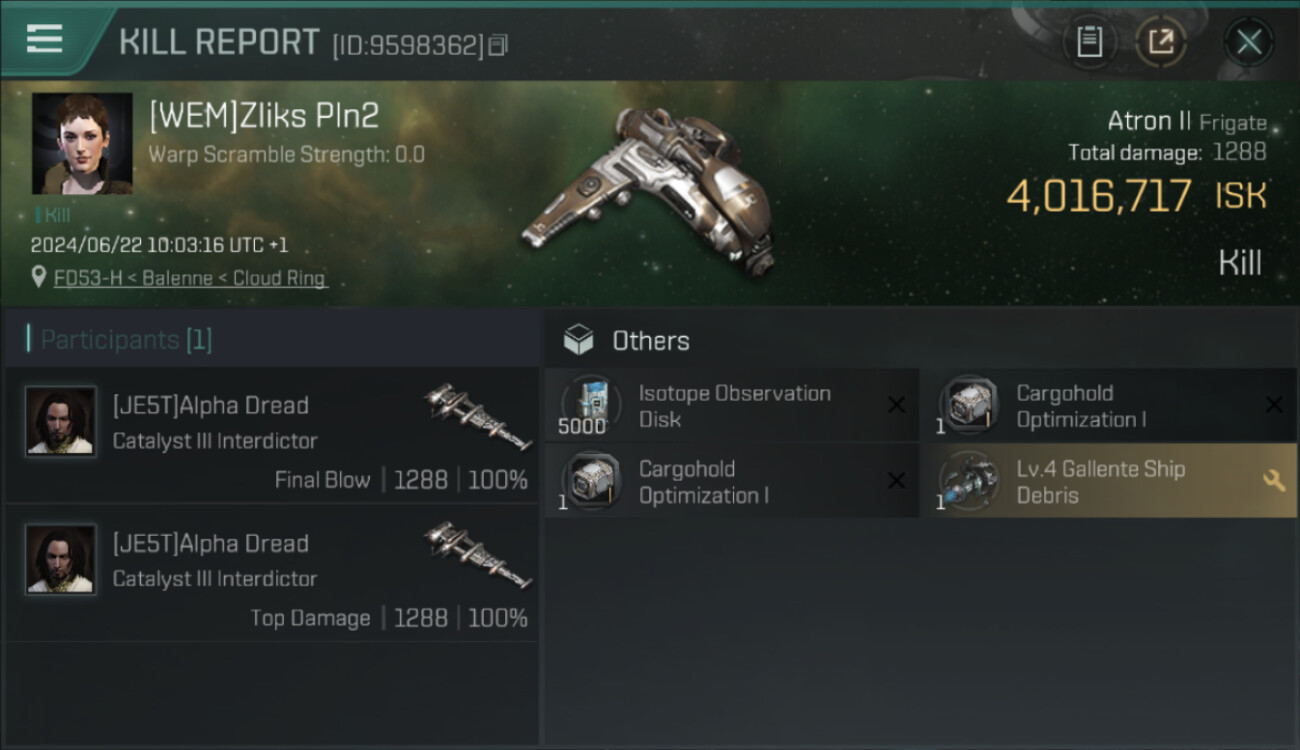This screenshot has width=1300, height=750.
Task: Click Final Blow Catalyst III ship icon
Action: [477, 416]
